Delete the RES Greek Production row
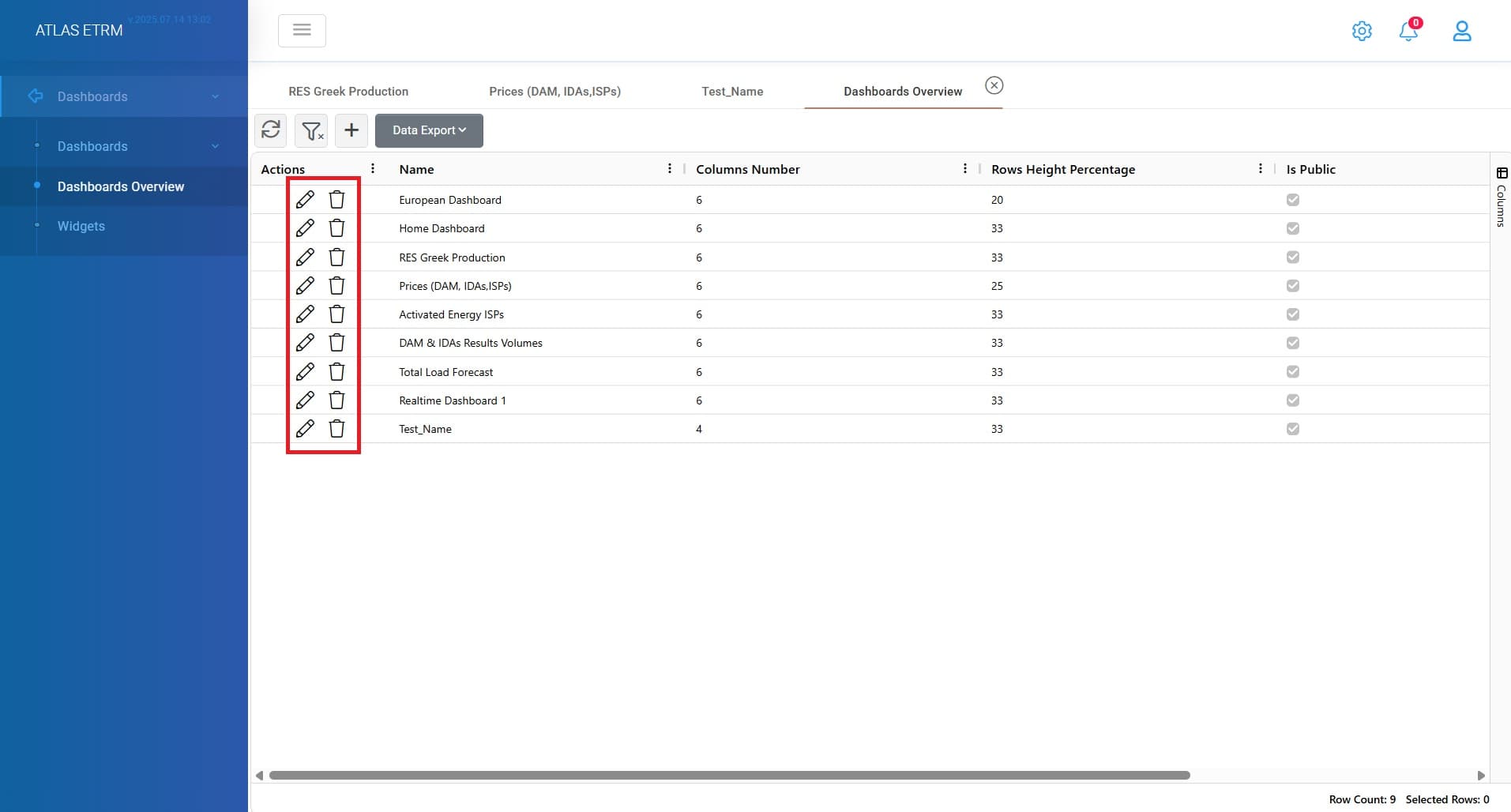The width and height of the screenshot is (1511, 812). [x=336, y=258]
